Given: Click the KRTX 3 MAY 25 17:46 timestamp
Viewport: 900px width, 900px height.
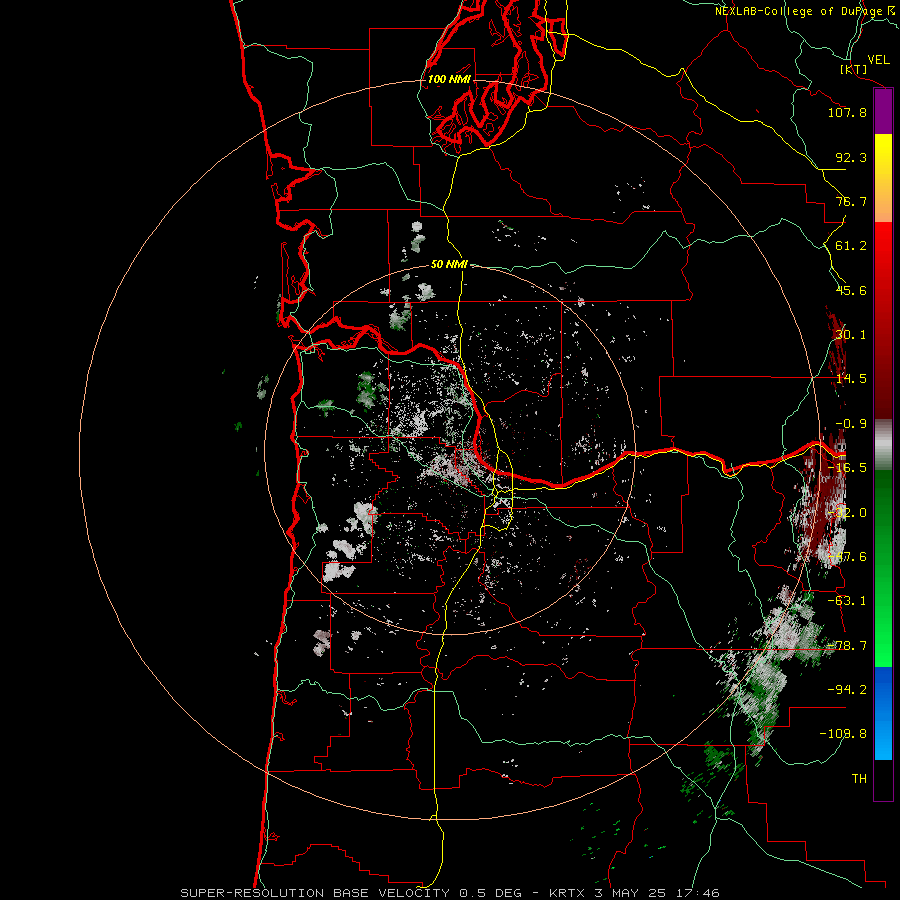Looking at the screenshot, I should [634, 893].
